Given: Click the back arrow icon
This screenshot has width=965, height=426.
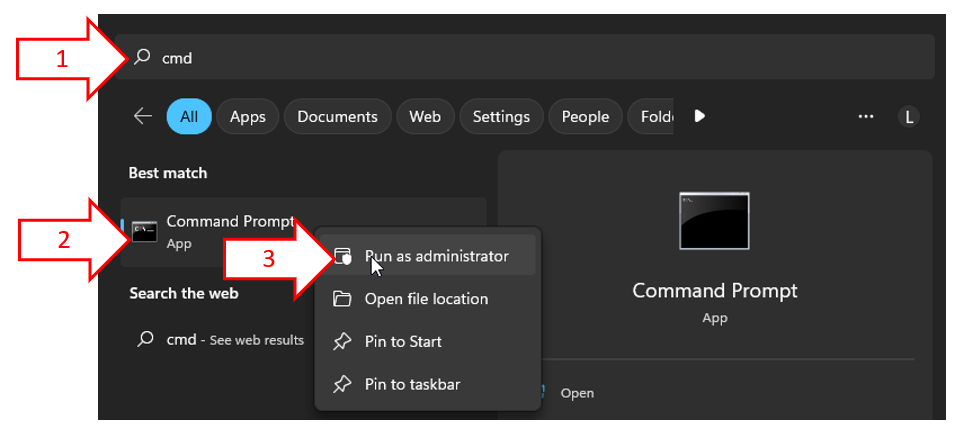Looking at the screenshot, I should pyautogui.click(x=143, y=116).
